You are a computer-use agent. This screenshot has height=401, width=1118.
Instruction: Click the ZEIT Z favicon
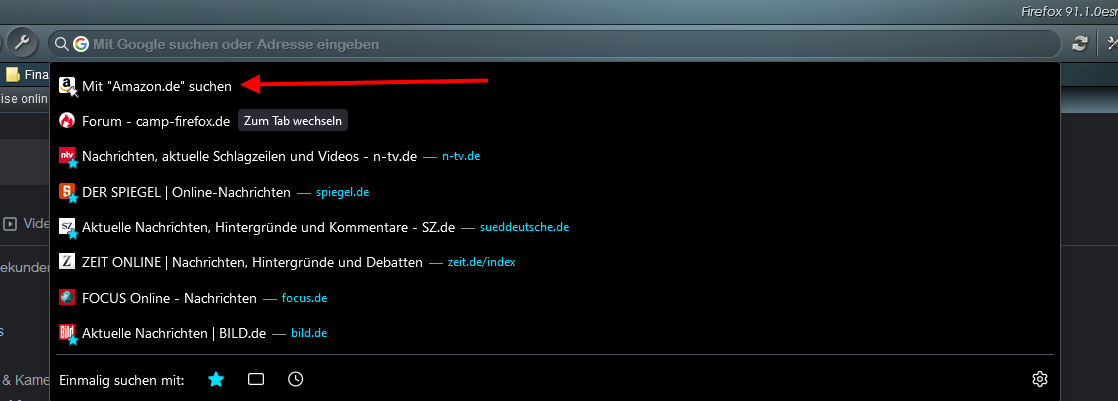(x=67, y=263)
